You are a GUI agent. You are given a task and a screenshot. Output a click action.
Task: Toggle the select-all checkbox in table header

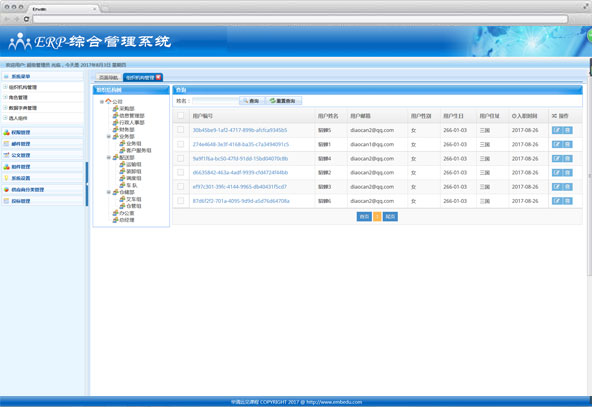181,116
